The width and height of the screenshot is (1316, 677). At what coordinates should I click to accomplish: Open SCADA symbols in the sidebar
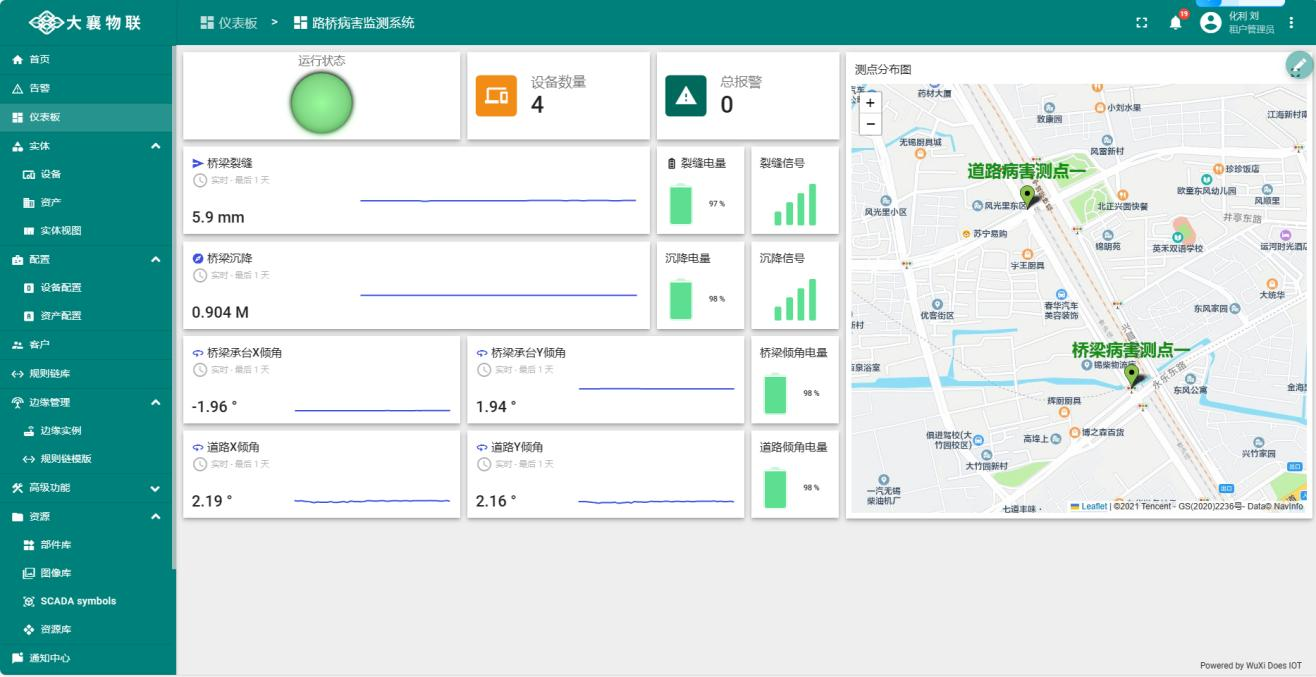(86, 601)
